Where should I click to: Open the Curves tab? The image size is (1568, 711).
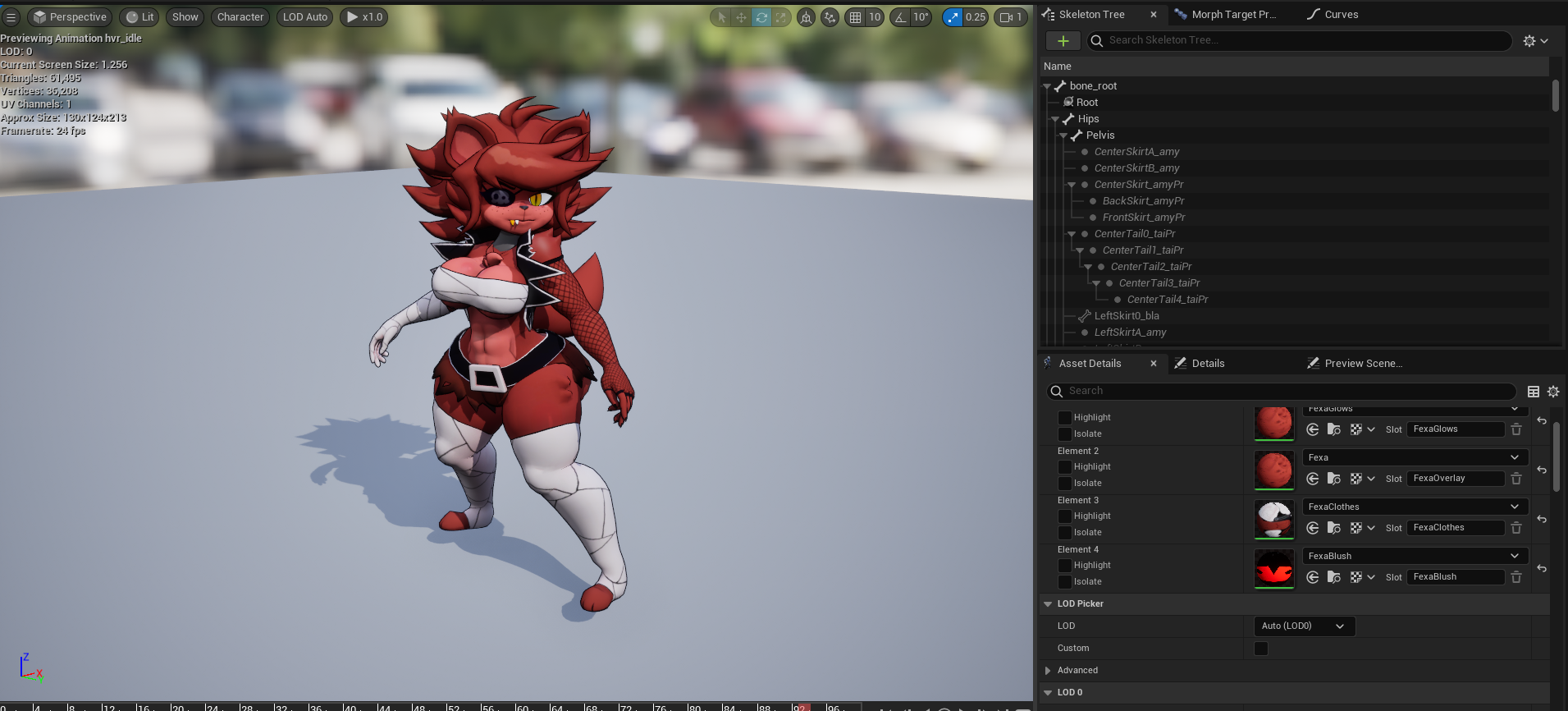point(1333,15)
